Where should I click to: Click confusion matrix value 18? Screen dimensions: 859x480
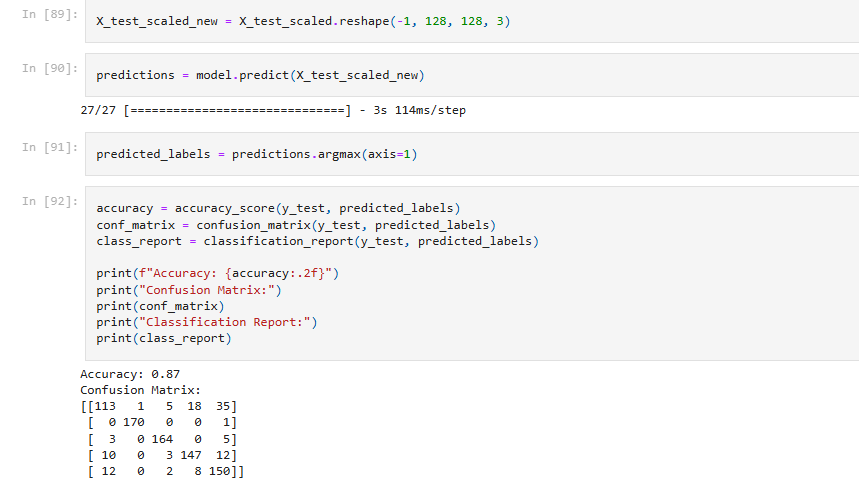pyautogui.click(x=194, y=407)
